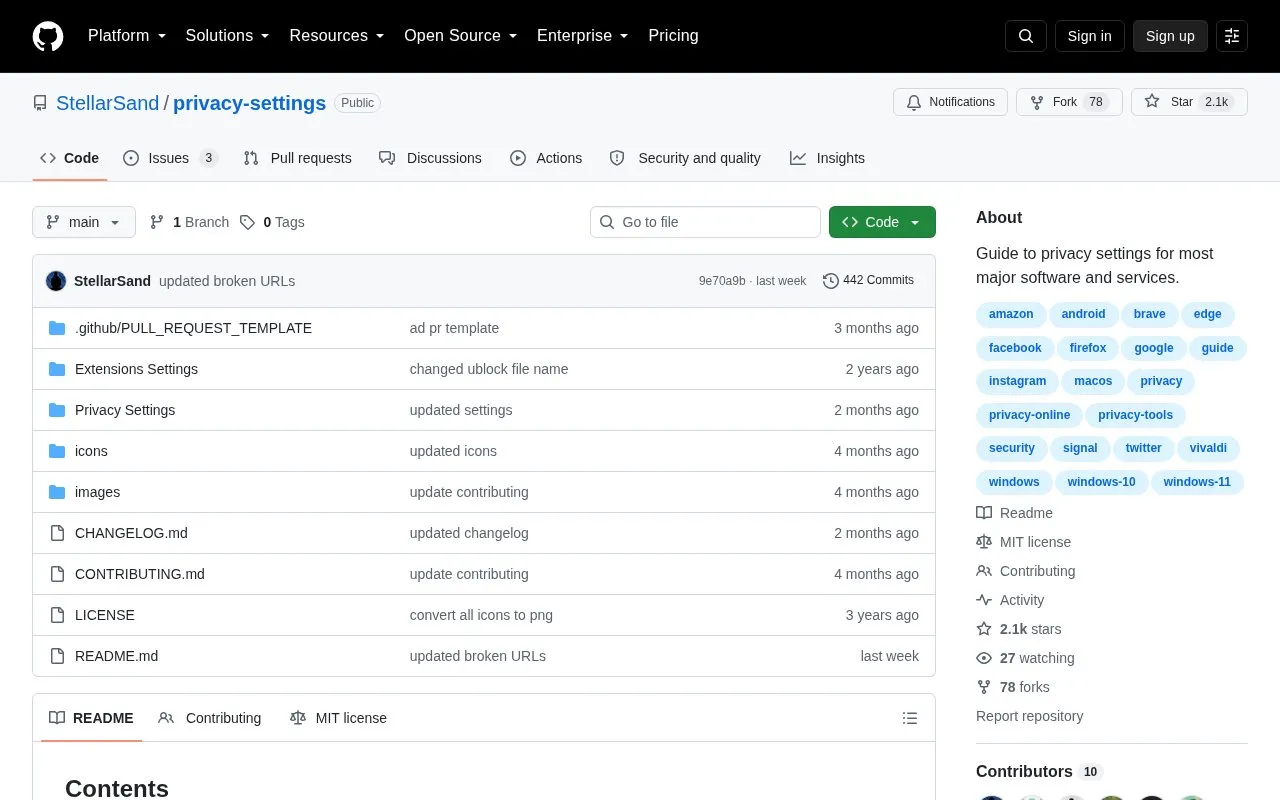This screenshot has width=1280, height=800.
Task: Open the appearance settings icon in the header
Action: (x=1232, y=36)
